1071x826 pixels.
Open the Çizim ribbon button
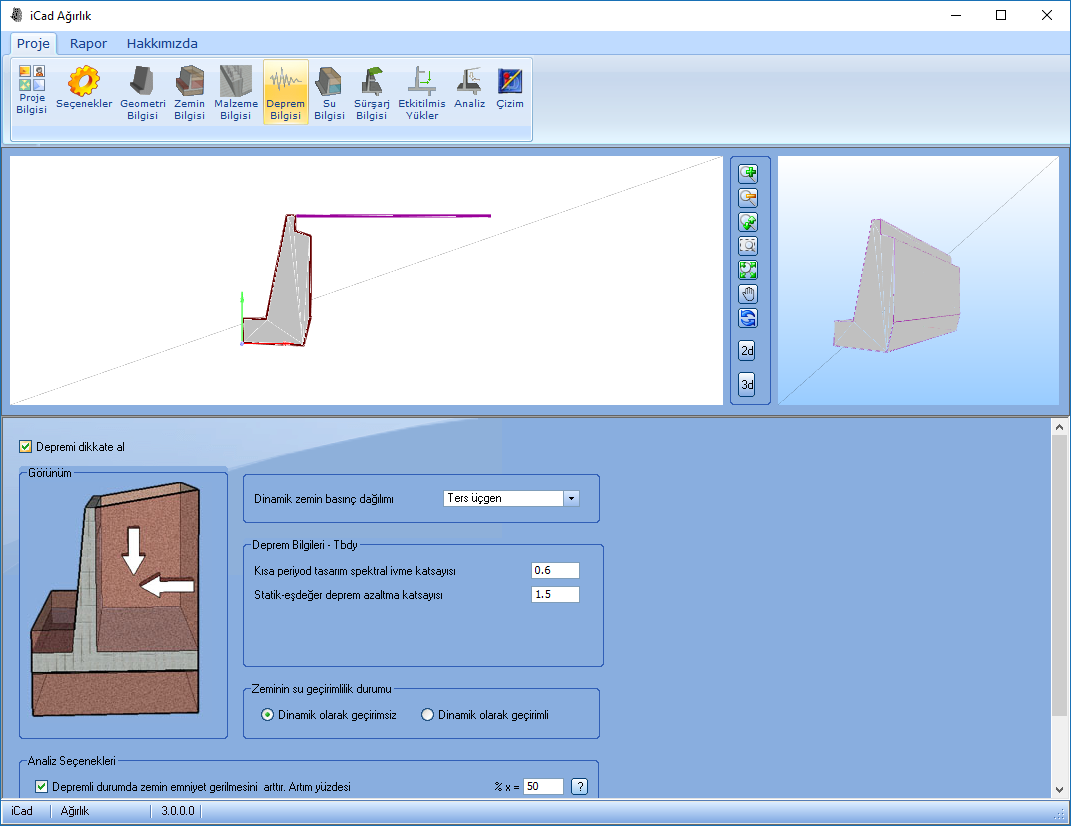point(510,87)
